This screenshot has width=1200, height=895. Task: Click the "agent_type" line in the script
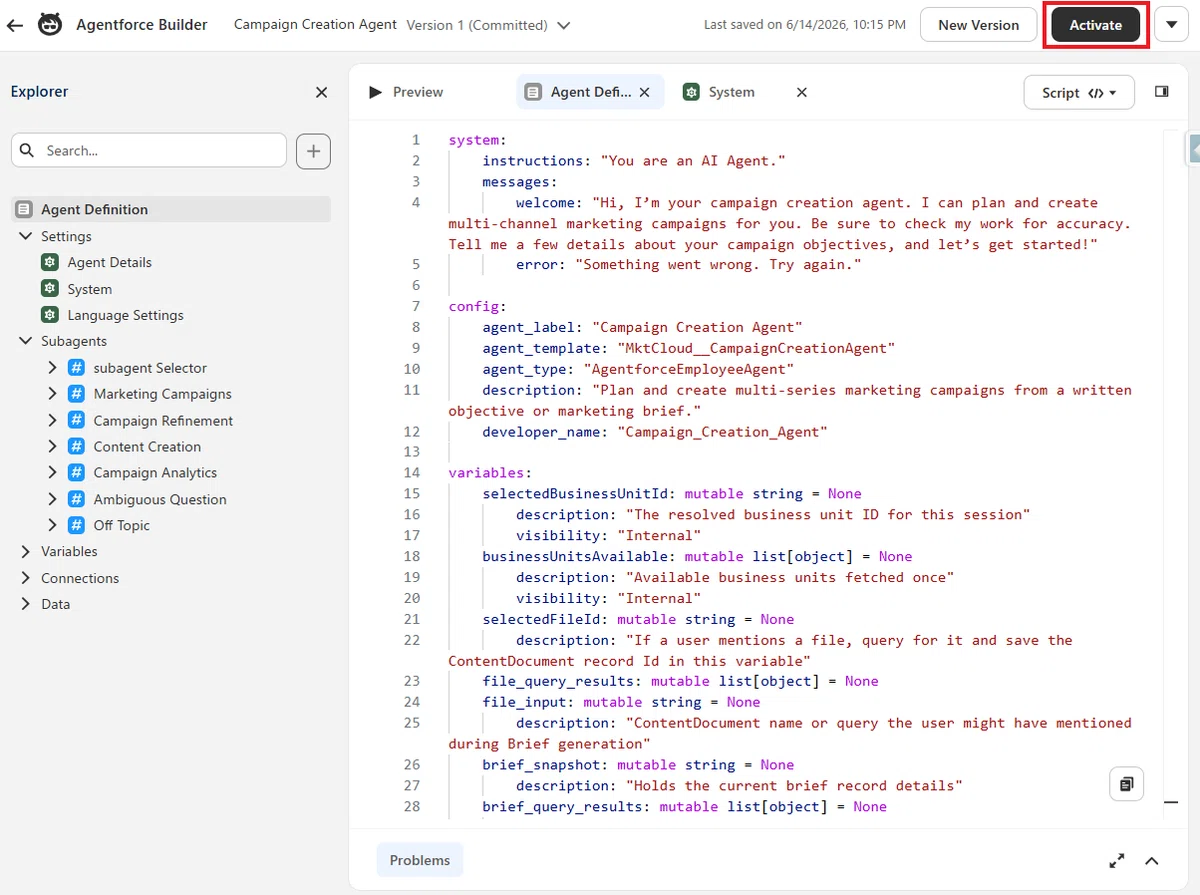[x=638, y=369]
